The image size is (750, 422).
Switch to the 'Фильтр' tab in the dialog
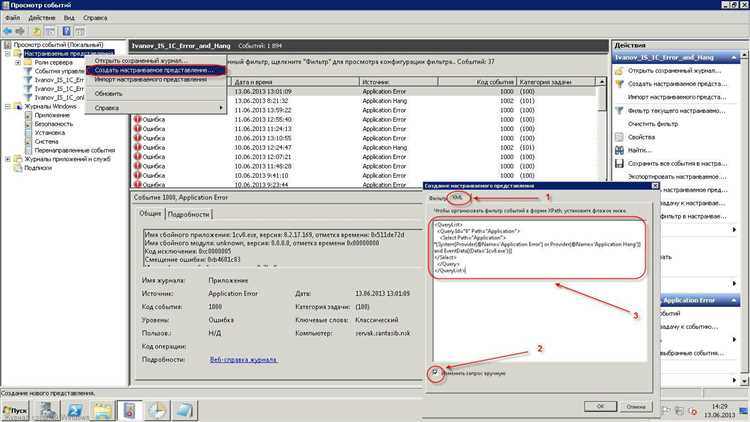(437, 198)
